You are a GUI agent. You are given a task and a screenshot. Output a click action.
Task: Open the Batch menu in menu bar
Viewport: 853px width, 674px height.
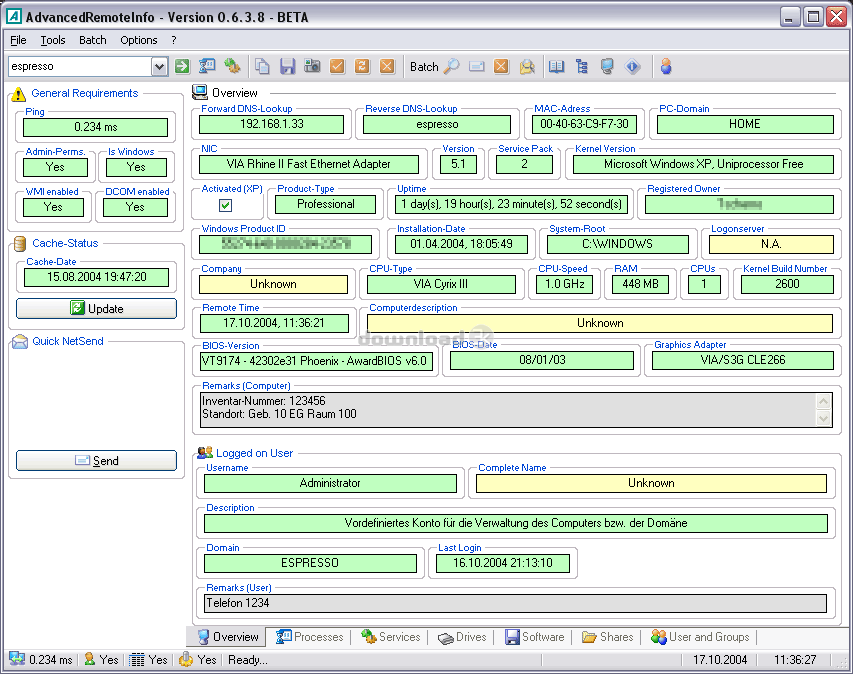92,40
